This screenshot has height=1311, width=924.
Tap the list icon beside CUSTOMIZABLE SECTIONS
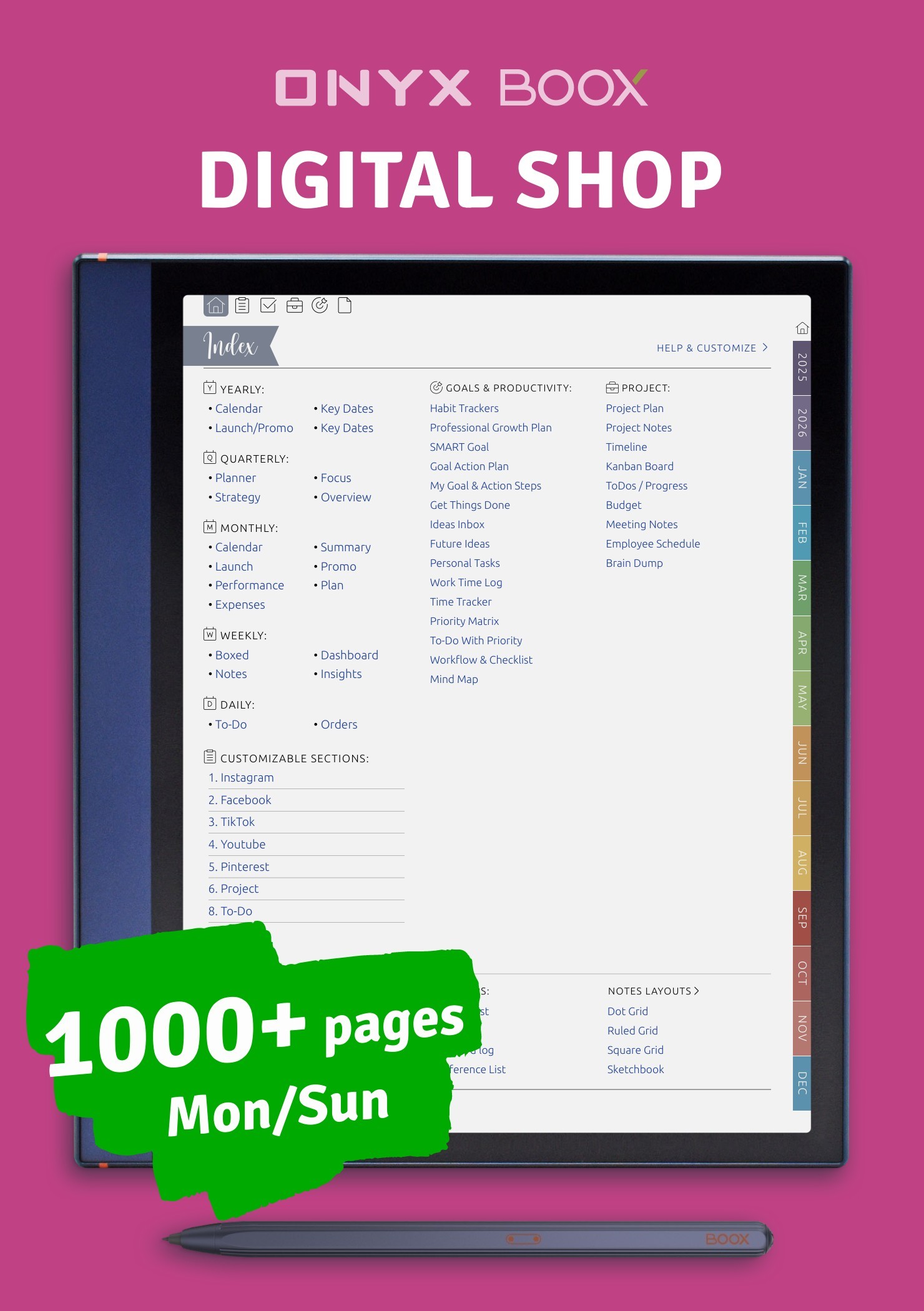pos(210,757)
